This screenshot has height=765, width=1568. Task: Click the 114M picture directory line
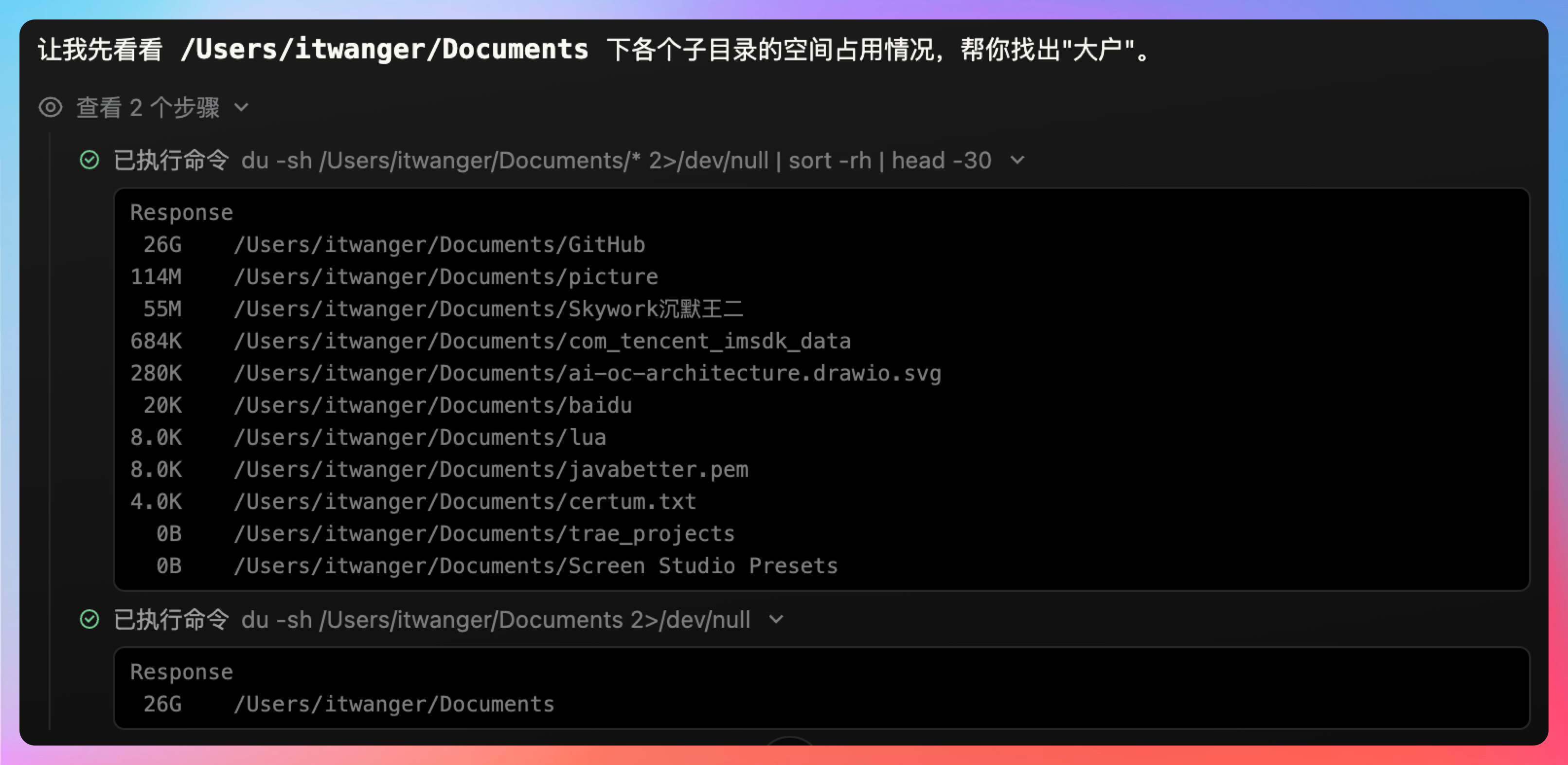click(x=394, y=277)
